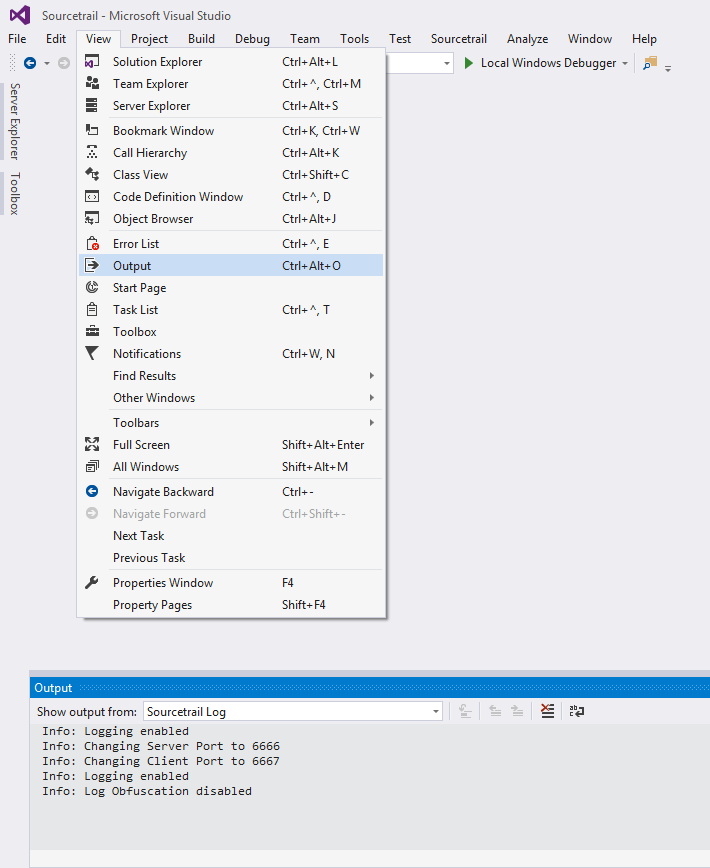Expand the Toolbars submenu
Viewport: 710px width, 868px height.
click(371, 422)
